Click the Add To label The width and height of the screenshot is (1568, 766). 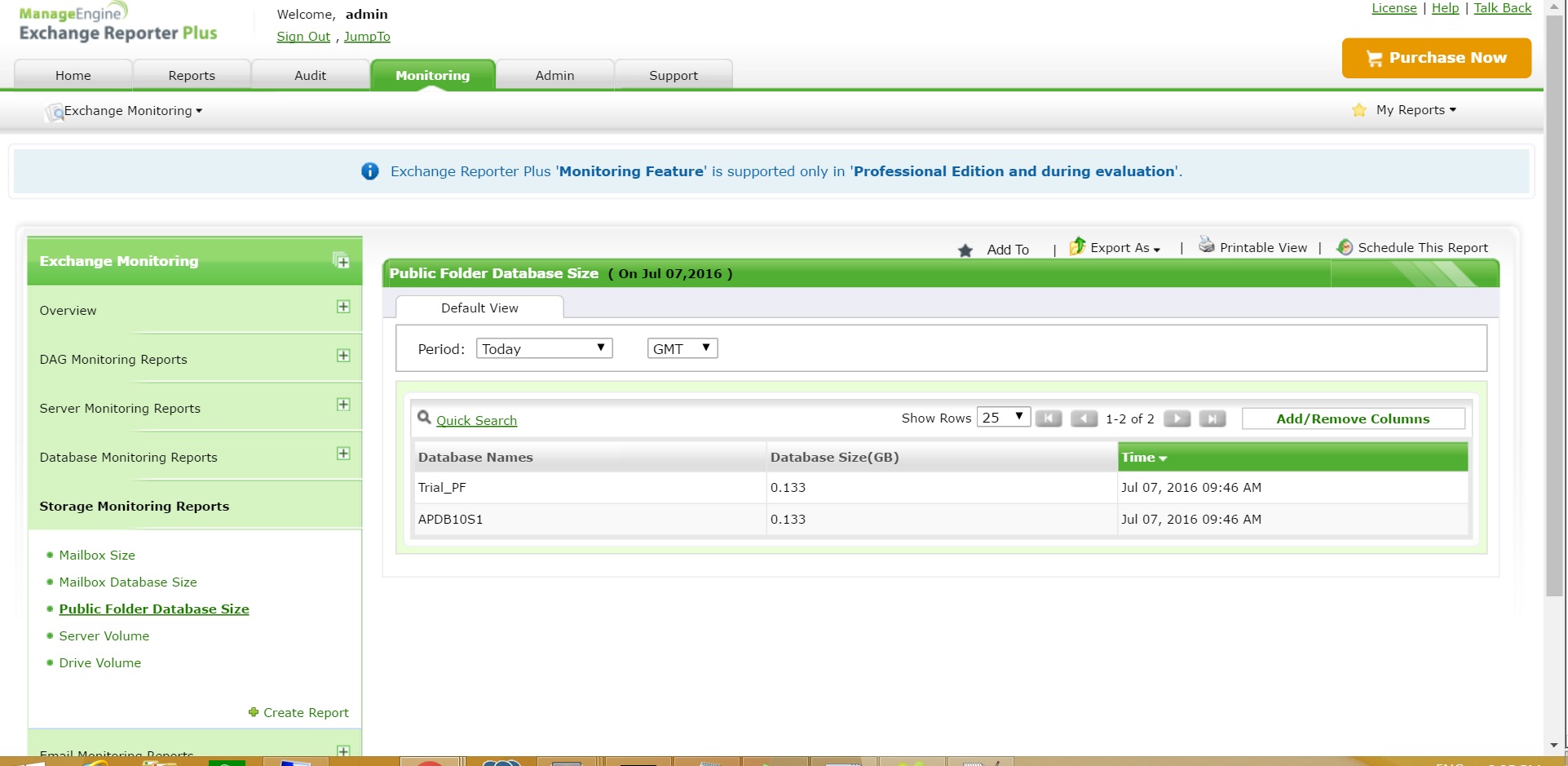[x=1008, y=250]
